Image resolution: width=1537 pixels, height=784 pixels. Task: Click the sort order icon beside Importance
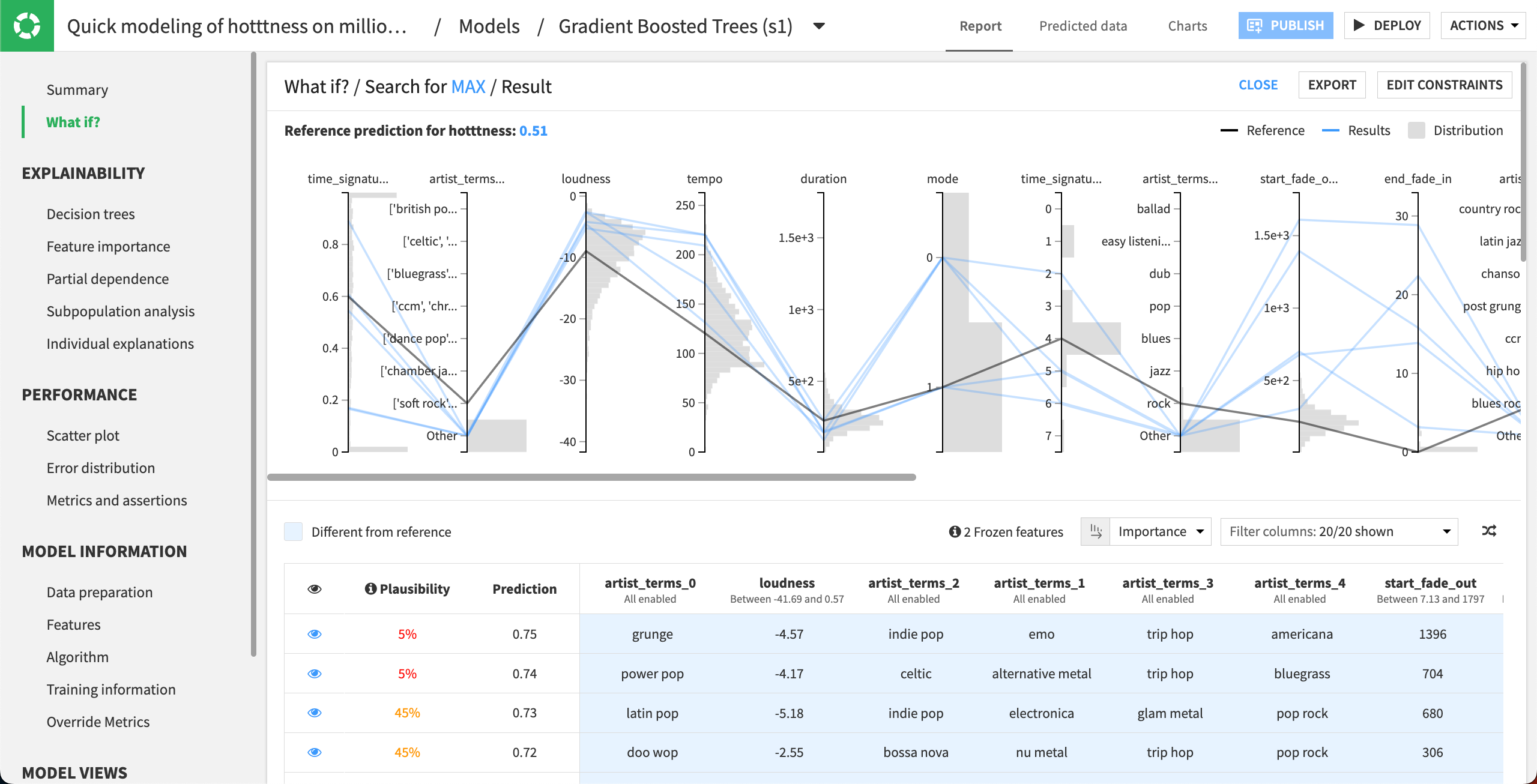[1096, 531]
